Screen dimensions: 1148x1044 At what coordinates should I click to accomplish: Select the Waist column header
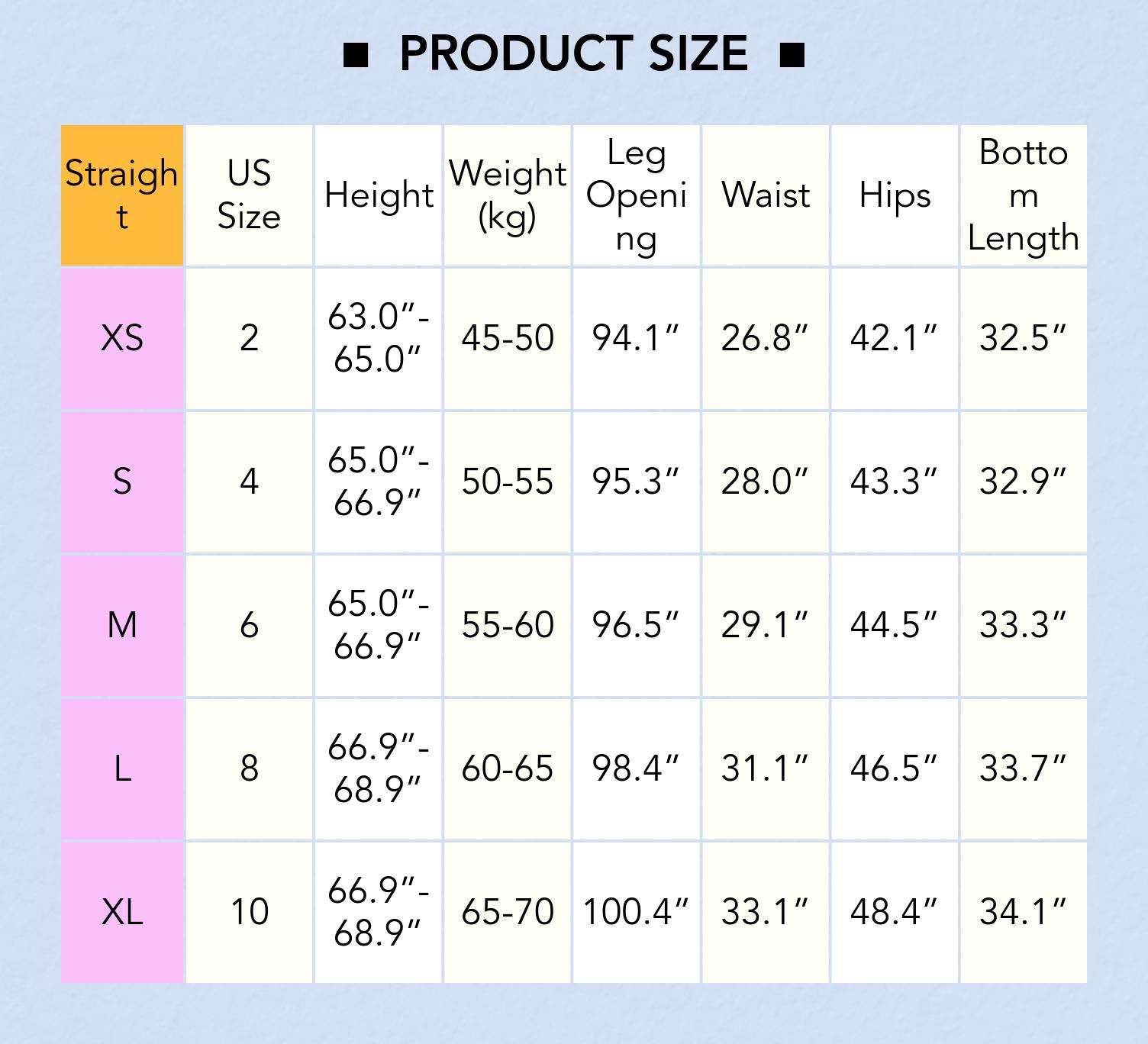point(766,195)
